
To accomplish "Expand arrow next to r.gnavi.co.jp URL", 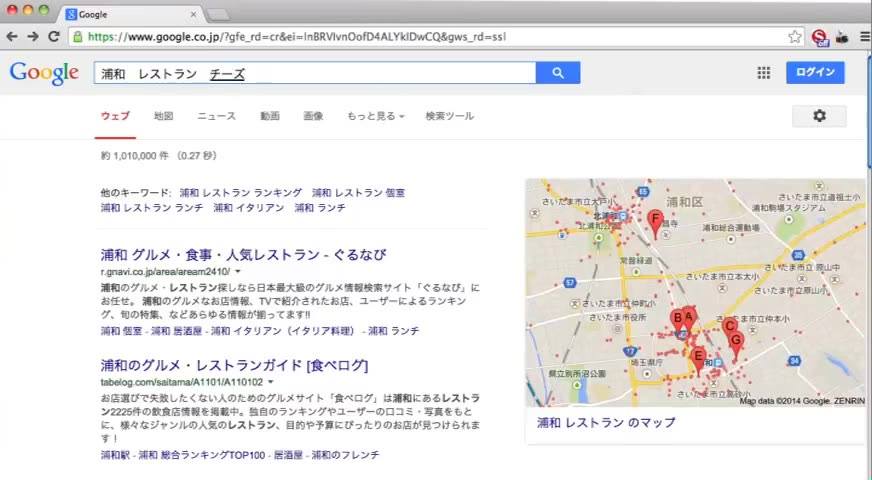I will tap(237, 271).
